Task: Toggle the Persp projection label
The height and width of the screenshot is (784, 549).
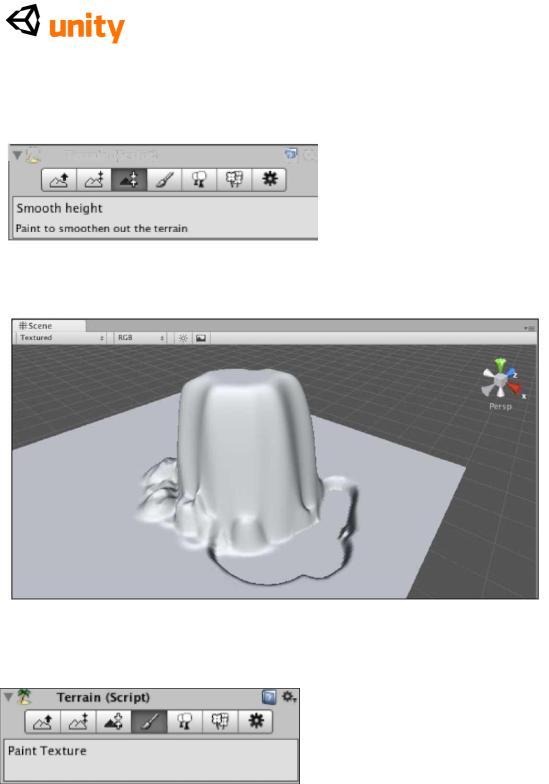Action: pos(500,406)
